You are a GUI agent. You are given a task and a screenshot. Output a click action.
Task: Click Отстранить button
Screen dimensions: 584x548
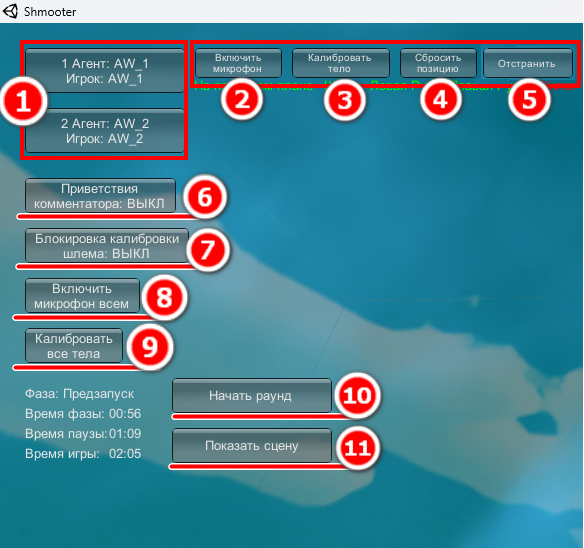coord(527,63)
